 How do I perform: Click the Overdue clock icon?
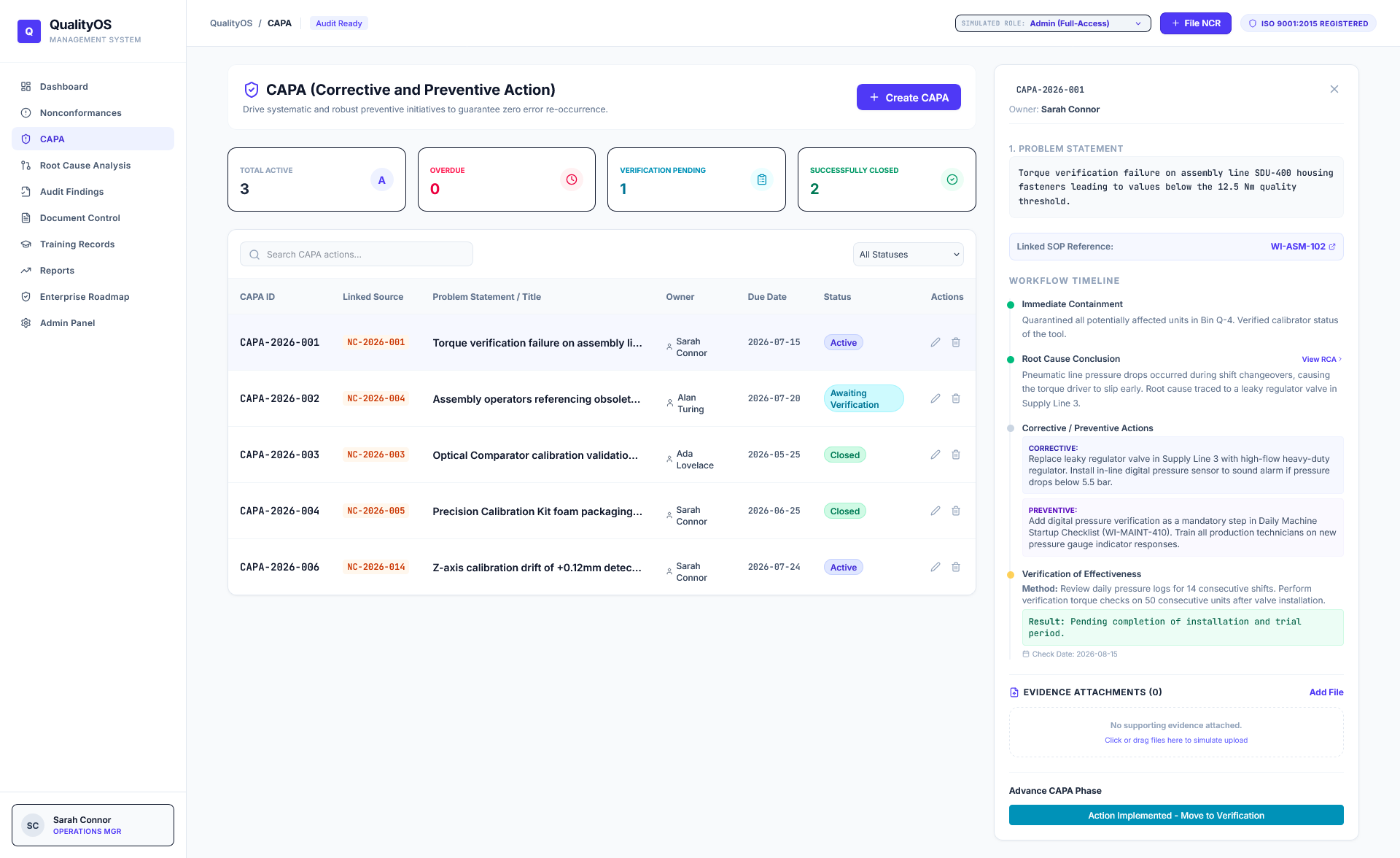pos(572,179)
